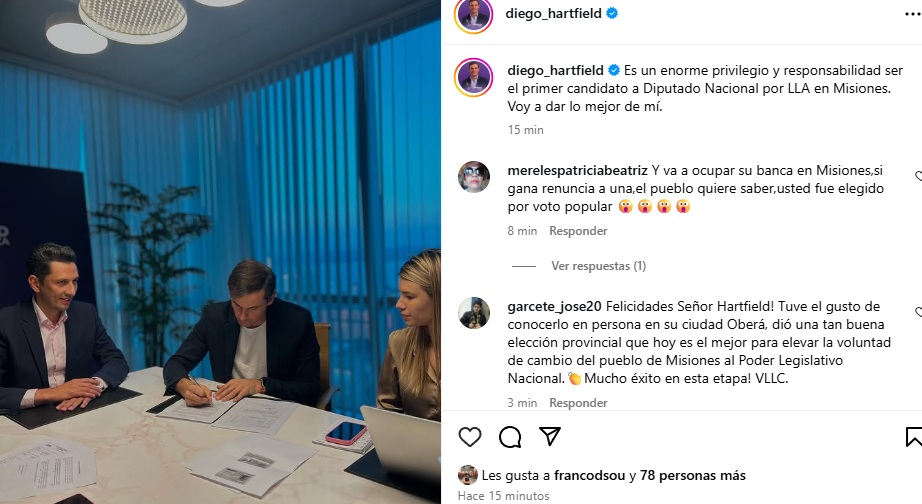Expand Ver respuestas (1) replies

(599, 266)
